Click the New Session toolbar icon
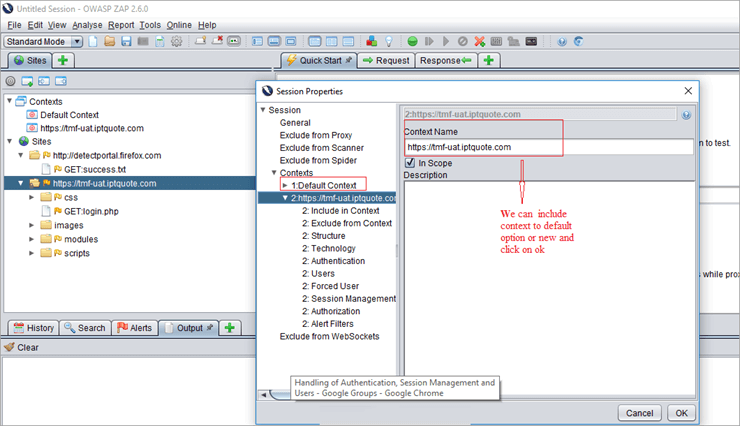This screenshot has width=740, height=426. tap(93, 42)
